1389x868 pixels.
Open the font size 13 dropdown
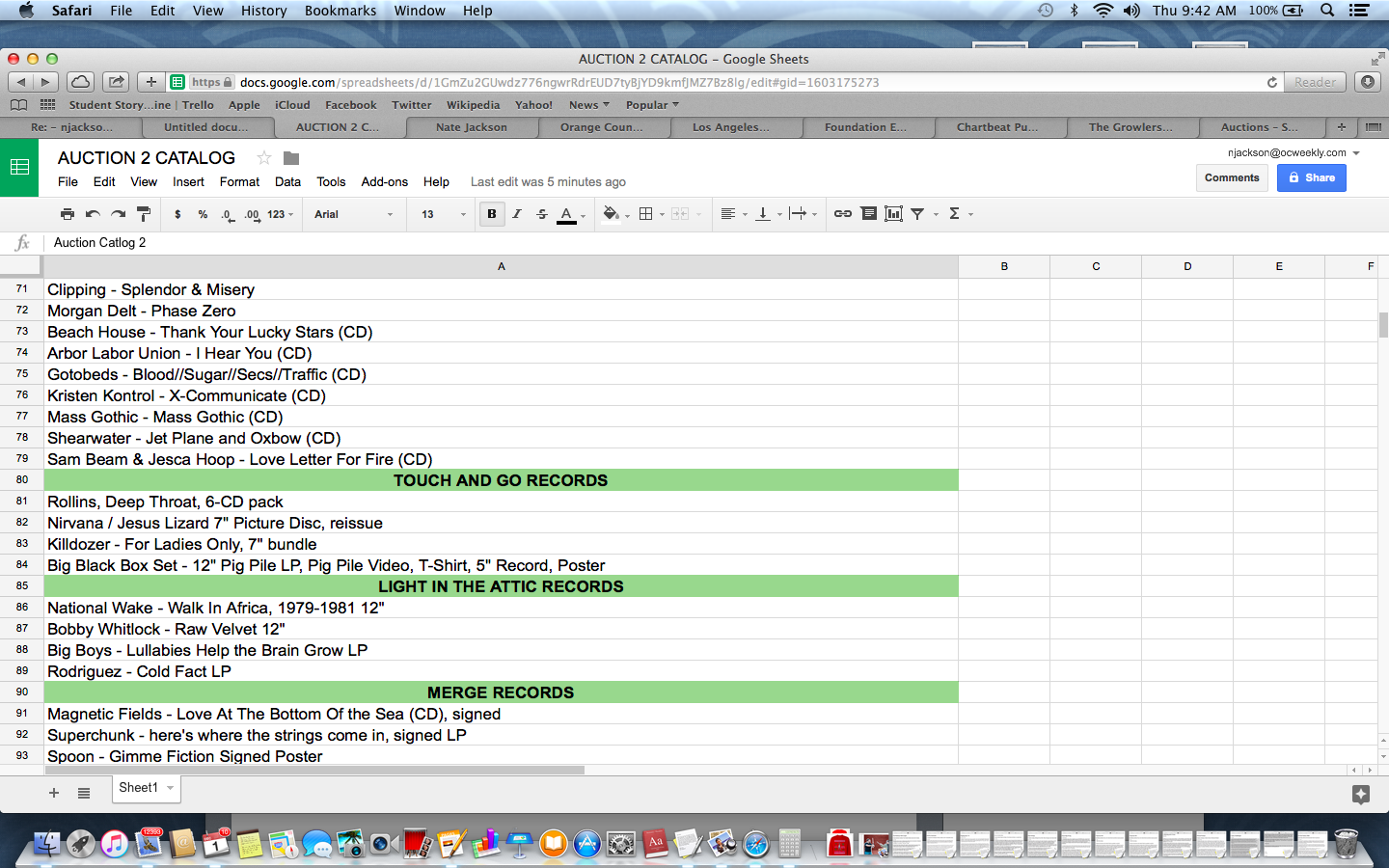click(x=443, y=214)
